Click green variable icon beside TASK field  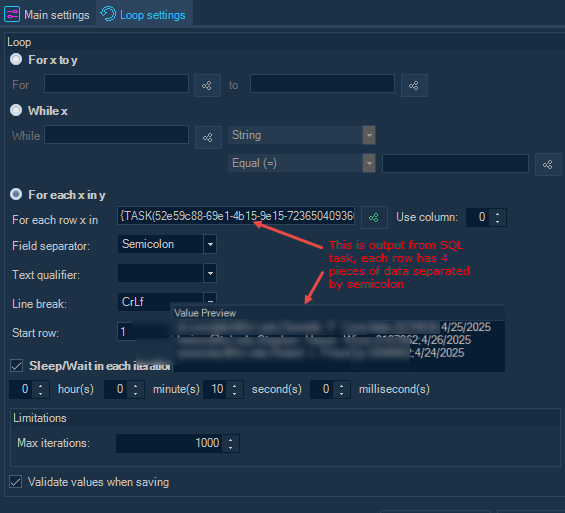[374, 217]
